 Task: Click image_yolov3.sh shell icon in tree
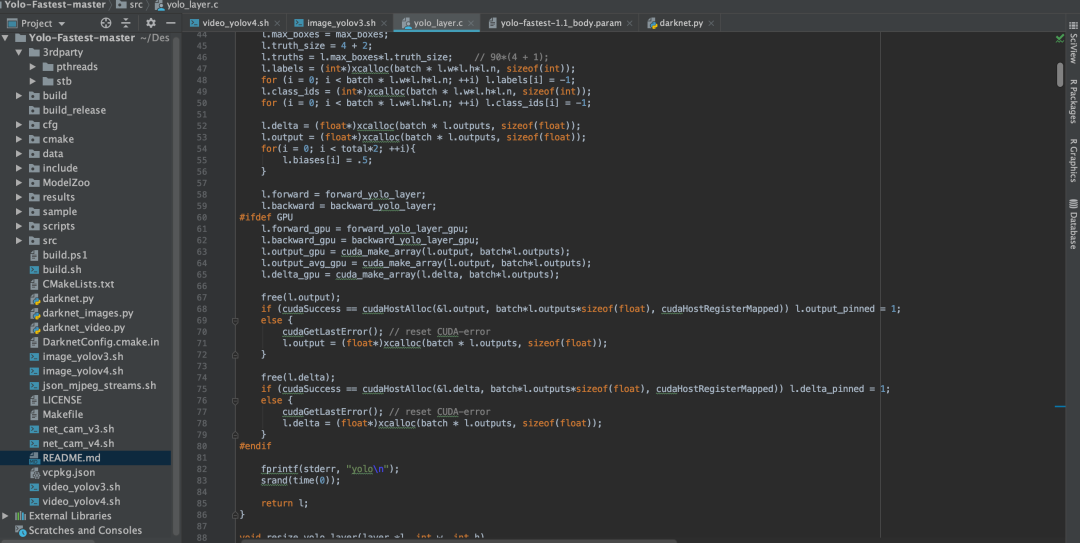(x=34, y=356)
